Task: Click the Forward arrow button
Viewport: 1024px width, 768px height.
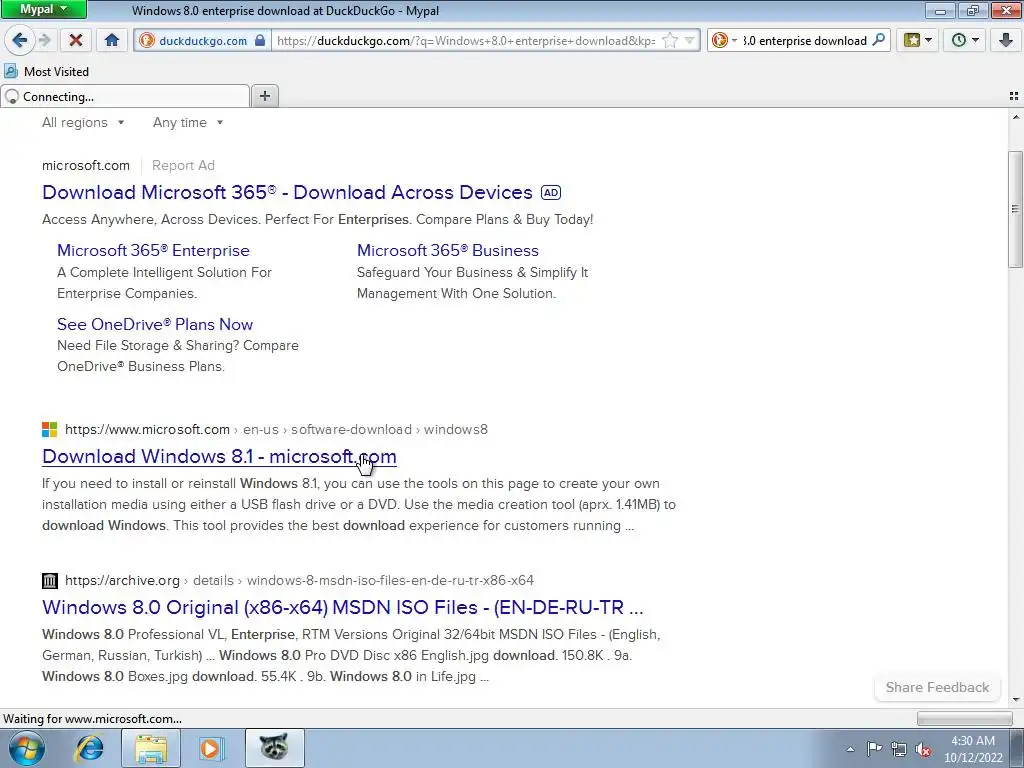Action: coord(44,40)
